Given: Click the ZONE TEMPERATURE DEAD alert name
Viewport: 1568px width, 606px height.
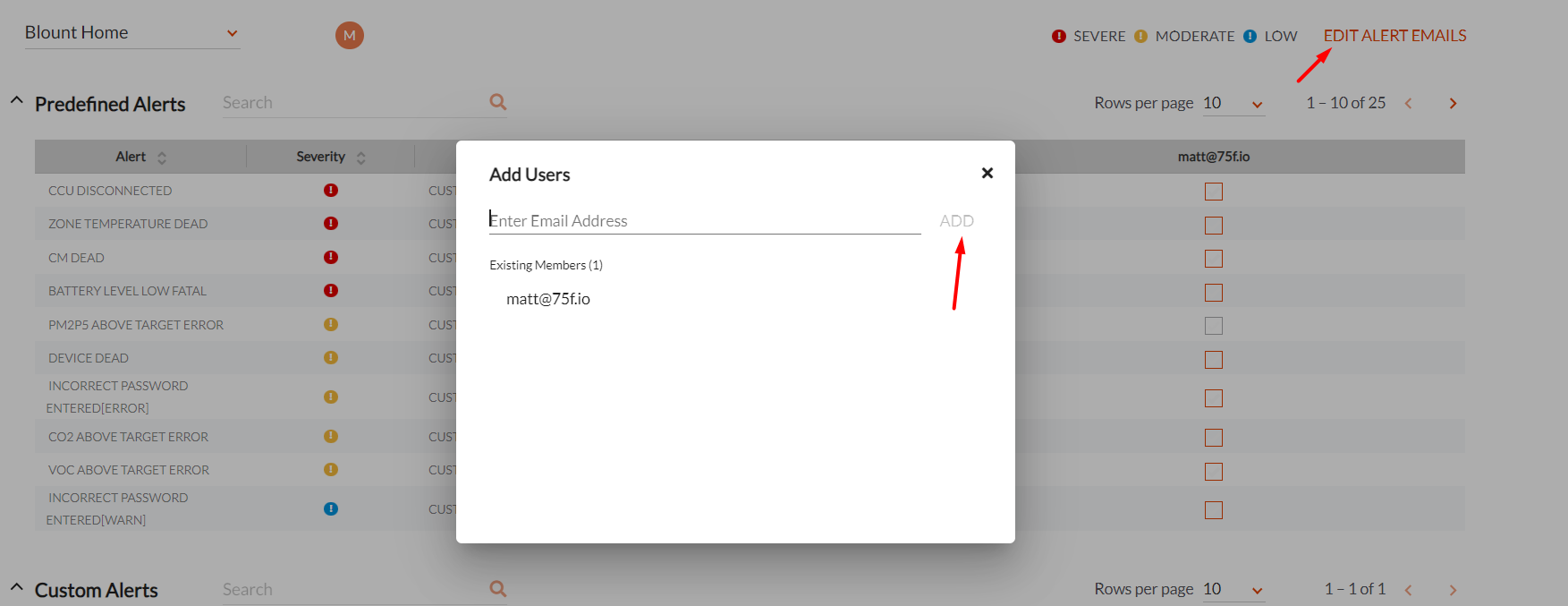Looking at the screenshot, I should [128, 224].
